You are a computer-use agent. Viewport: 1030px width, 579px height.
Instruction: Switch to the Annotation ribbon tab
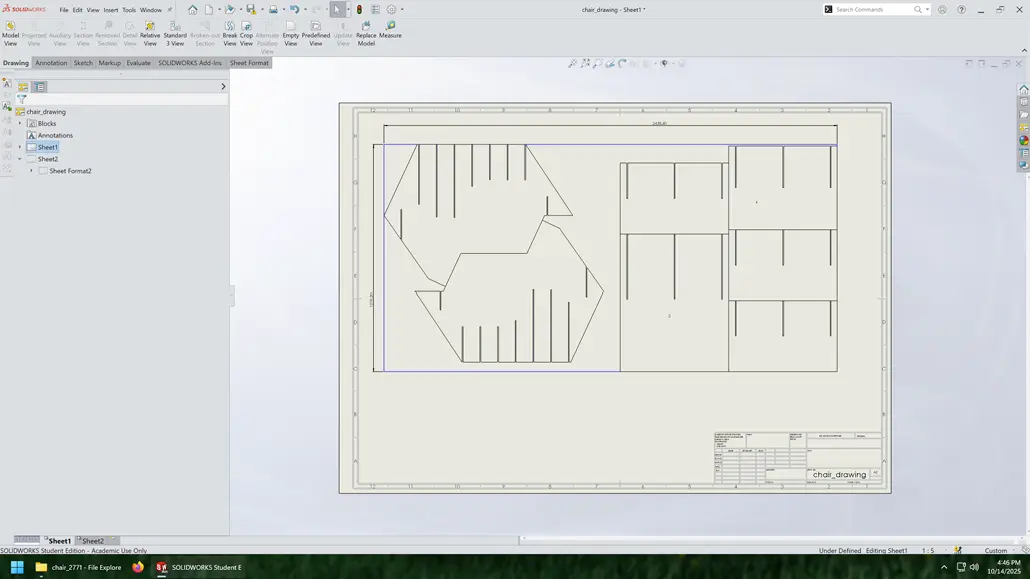(x=51, y=62)
